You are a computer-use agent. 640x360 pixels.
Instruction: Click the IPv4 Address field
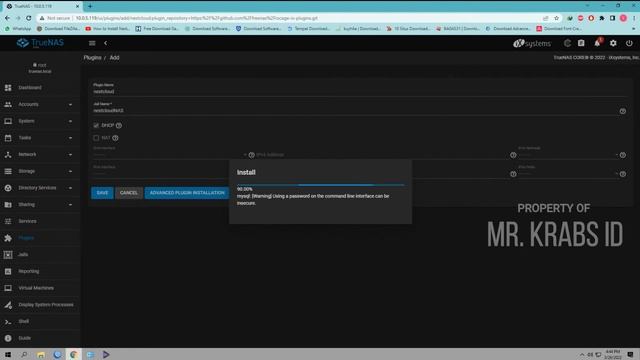point(382,155)
